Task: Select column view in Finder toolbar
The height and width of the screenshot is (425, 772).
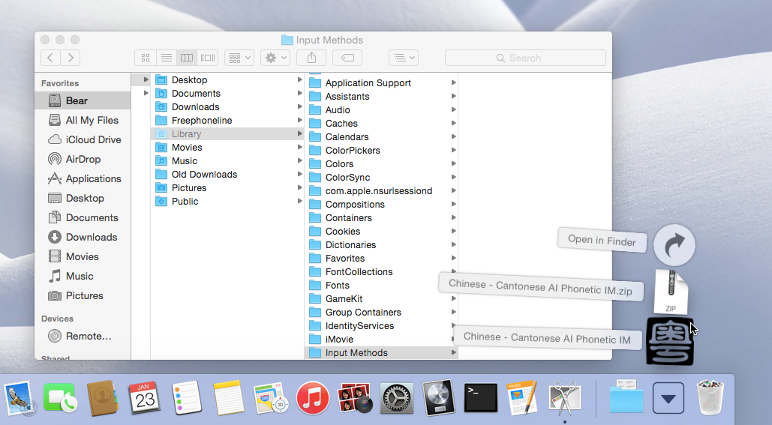Action: point(187,58)
